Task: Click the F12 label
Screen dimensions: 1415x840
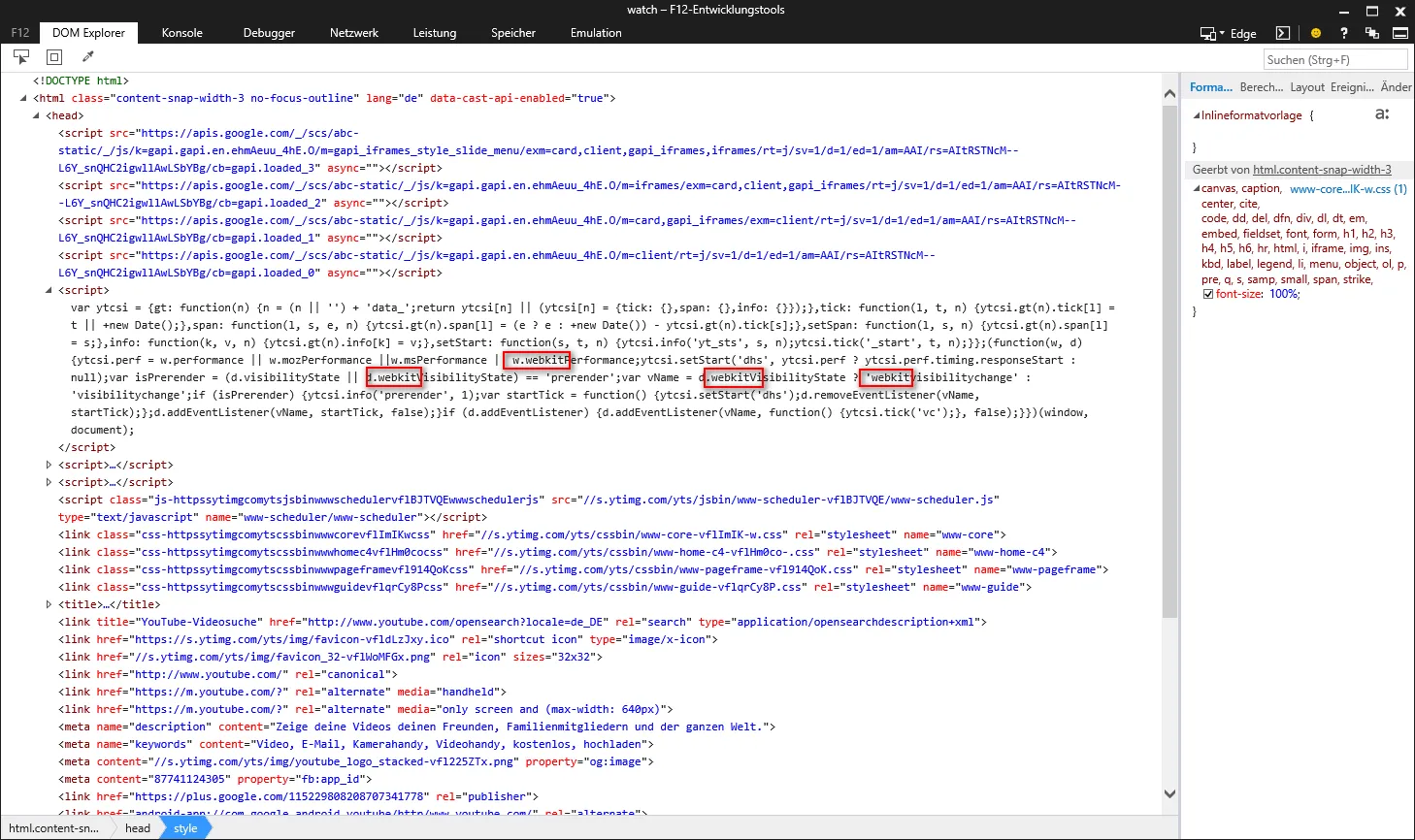Action: (x=20, y=33)
